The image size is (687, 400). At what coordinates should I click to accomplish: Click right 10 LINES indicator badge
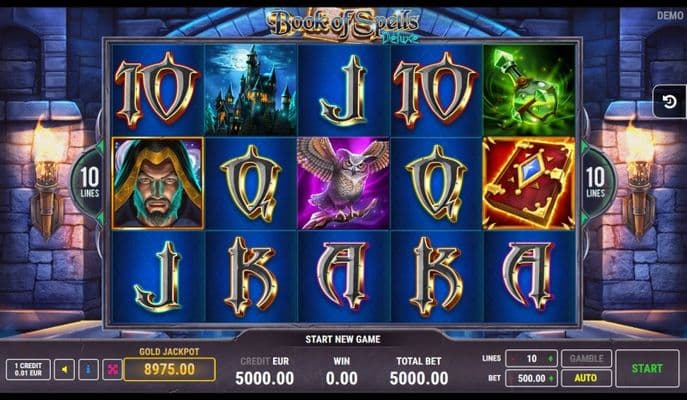pos(595,183)
